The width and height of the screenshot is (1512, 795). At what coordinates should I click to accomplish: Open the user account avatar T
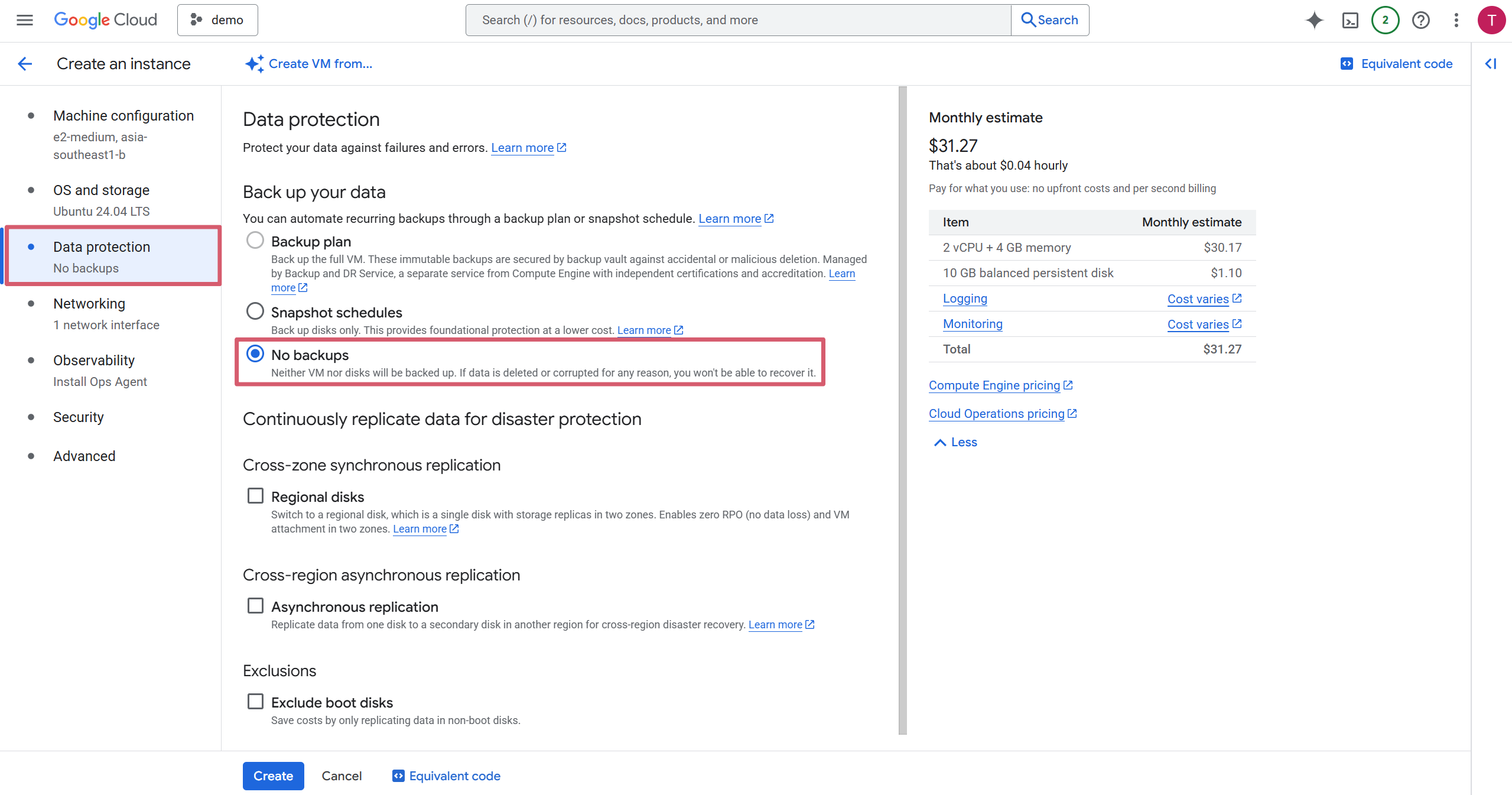coord(1491,20)
